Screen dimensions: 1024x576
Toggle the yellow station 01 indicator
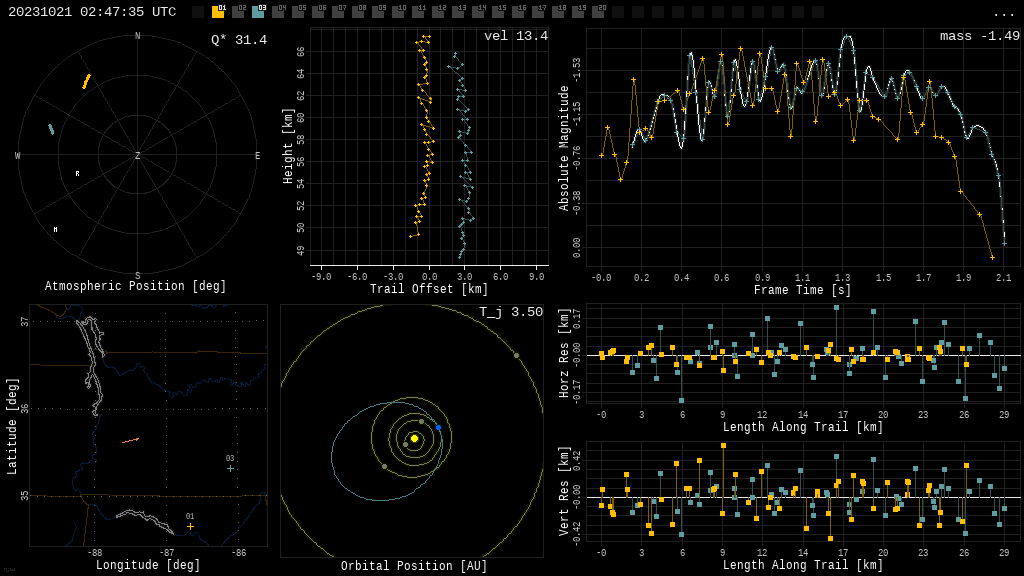(218, 12)
